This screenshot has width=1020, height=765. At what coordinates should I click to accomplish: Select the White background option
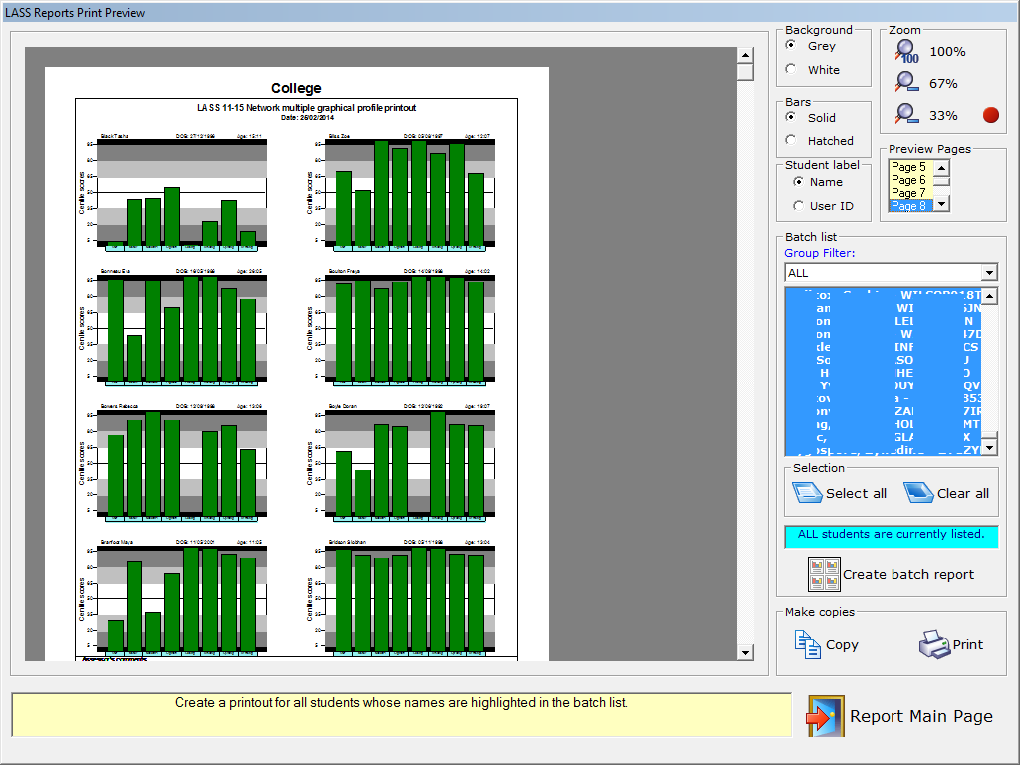(790, 69)
